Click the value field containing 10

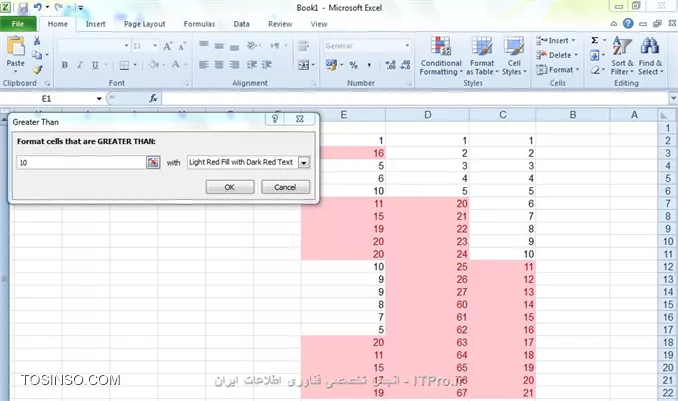(x=81, y=163)
